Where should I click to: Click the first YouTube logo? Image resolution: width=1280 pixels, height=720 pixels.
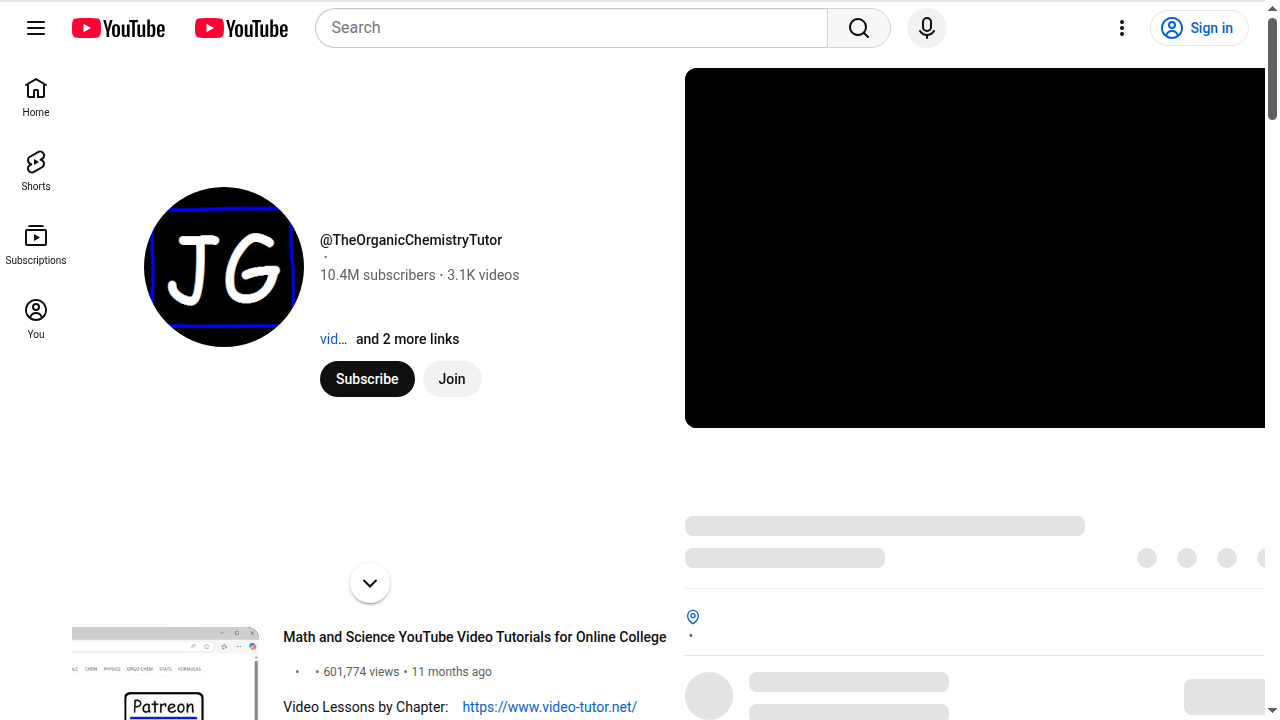tap(118, 29)
